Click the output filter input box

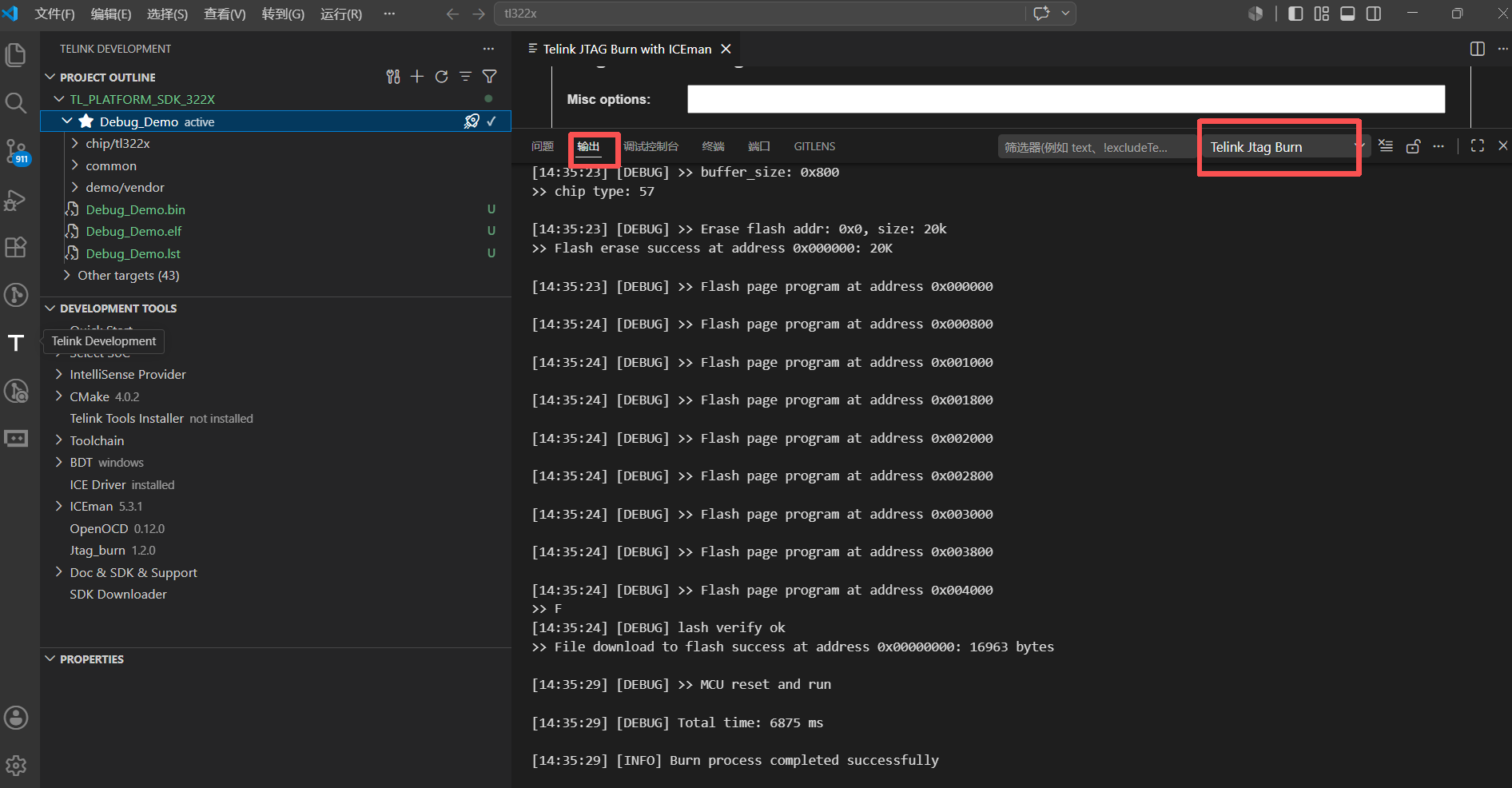point(1096,147)
